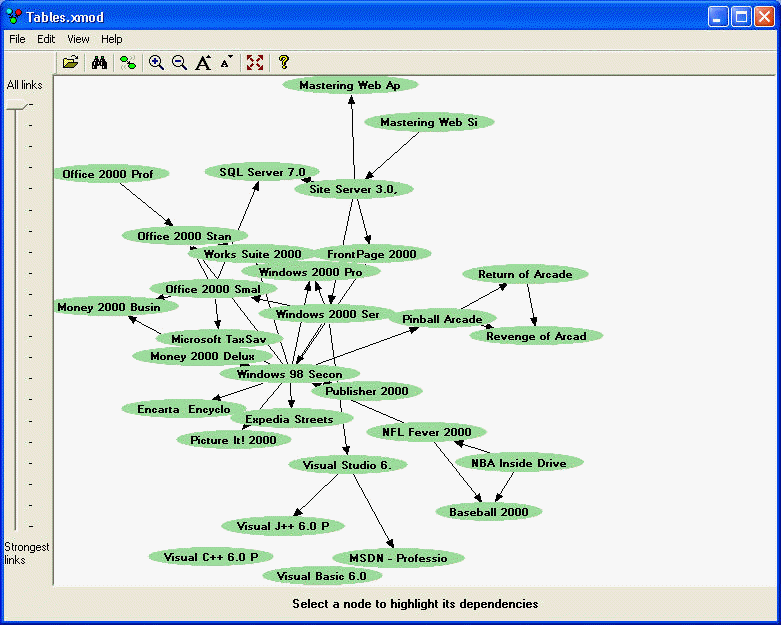Click the links slider thumb at All links

tap(15, 106)
